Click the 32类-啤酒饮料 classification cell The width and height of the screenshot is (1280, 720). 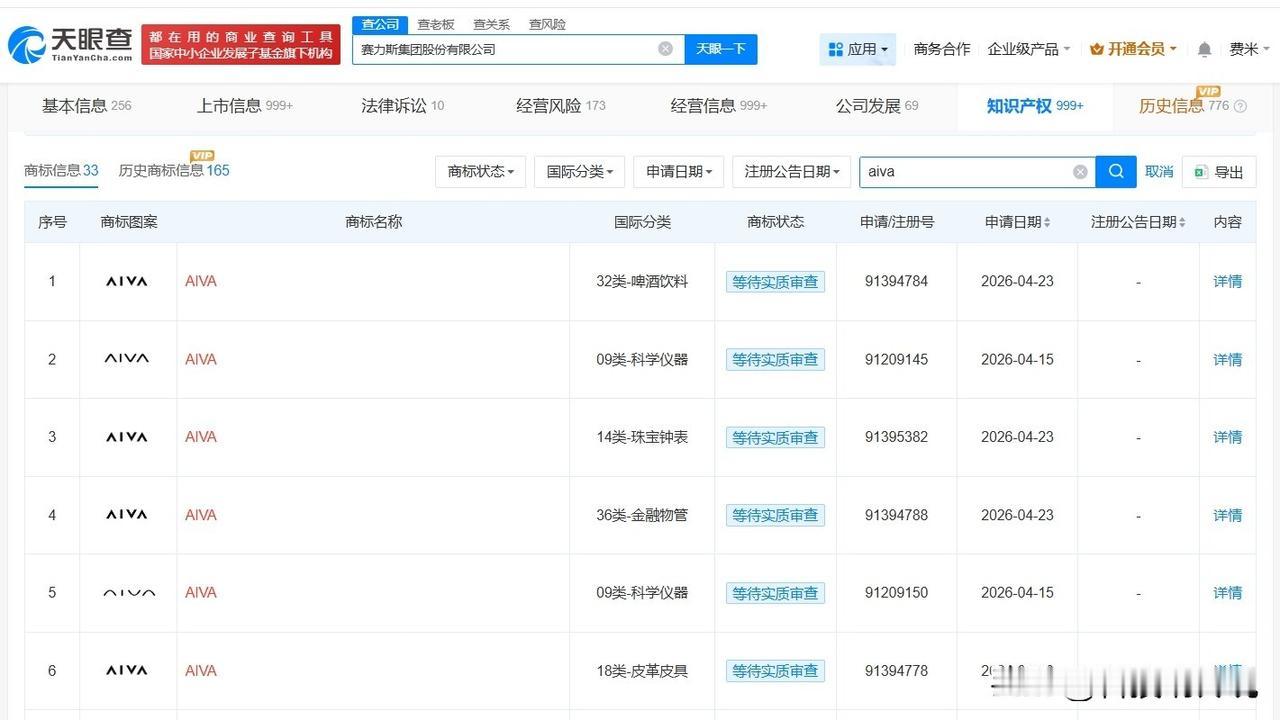tap(642, 281)
